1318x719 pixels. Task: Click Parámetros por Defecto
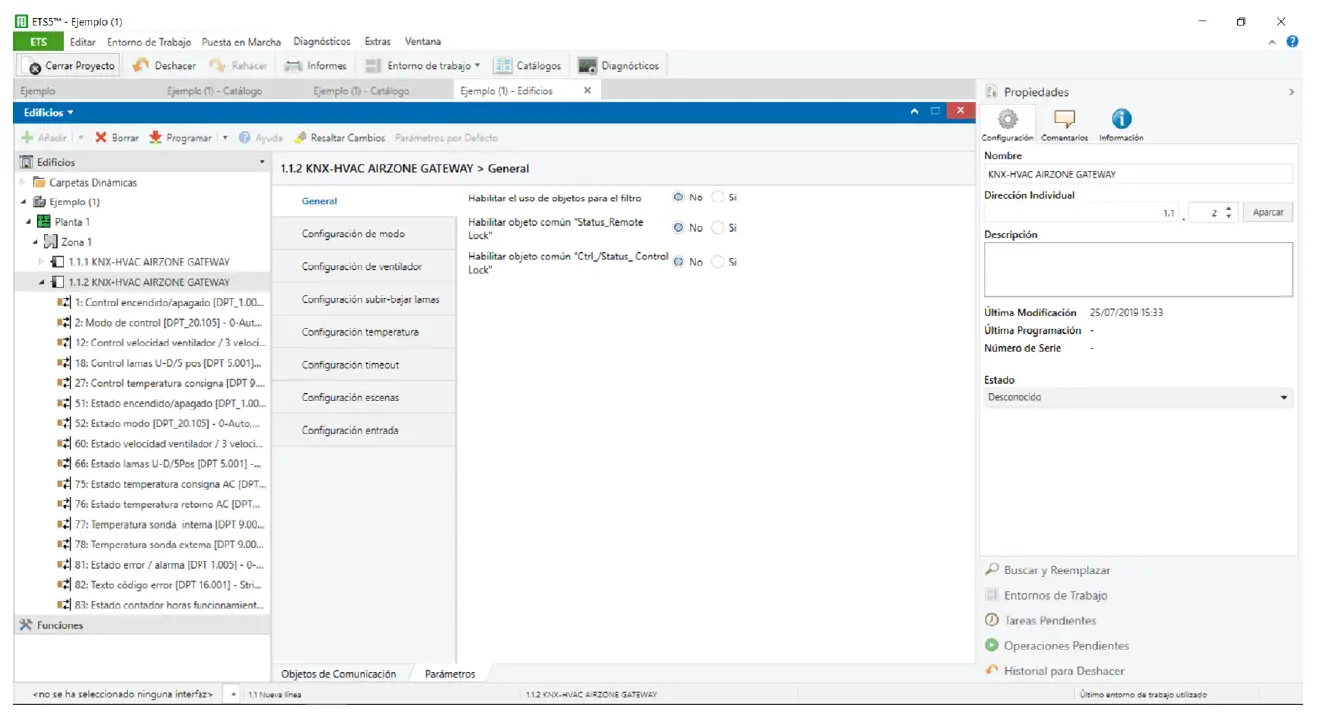coord(446,138)
